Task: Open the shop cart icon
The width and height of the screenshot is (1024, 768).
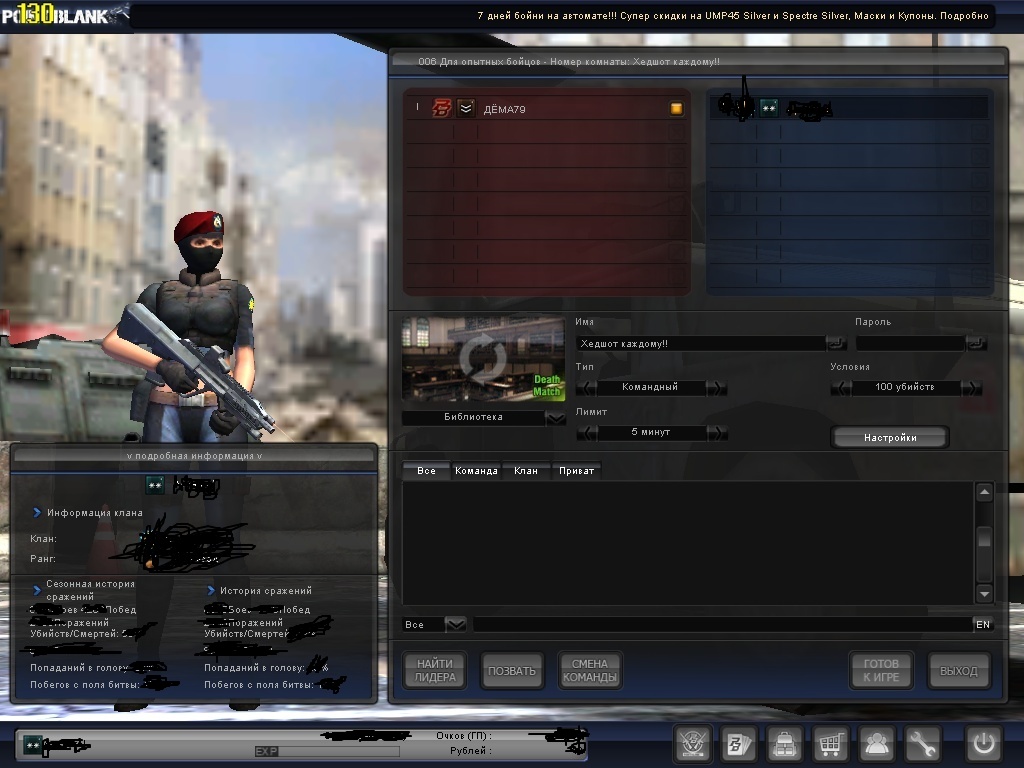Action: point(831,744)
